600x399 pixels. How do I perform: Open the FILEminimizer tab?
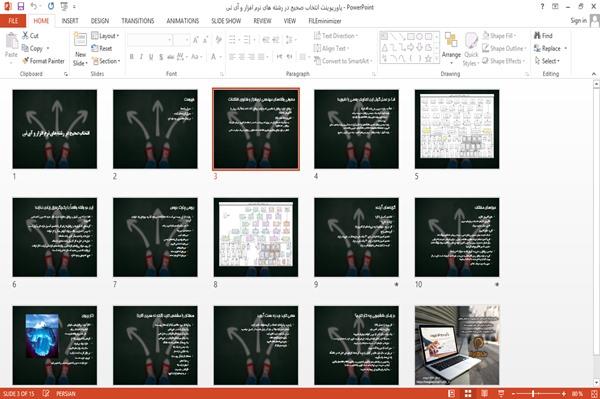pyautogui.click(x=324, y=21)
